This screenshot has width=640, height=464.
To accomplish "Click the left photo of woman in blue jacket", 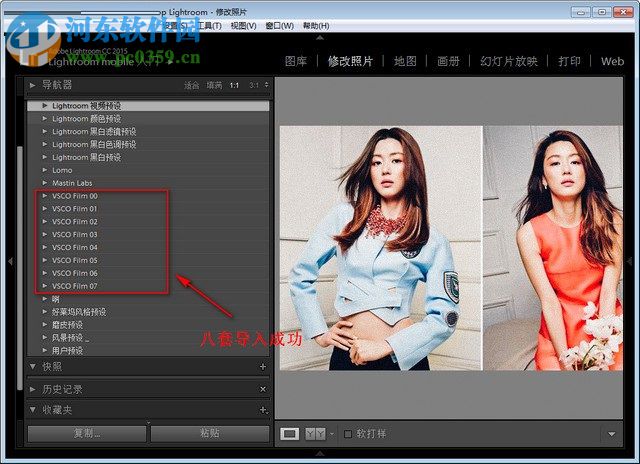I will tap(380, 247).
